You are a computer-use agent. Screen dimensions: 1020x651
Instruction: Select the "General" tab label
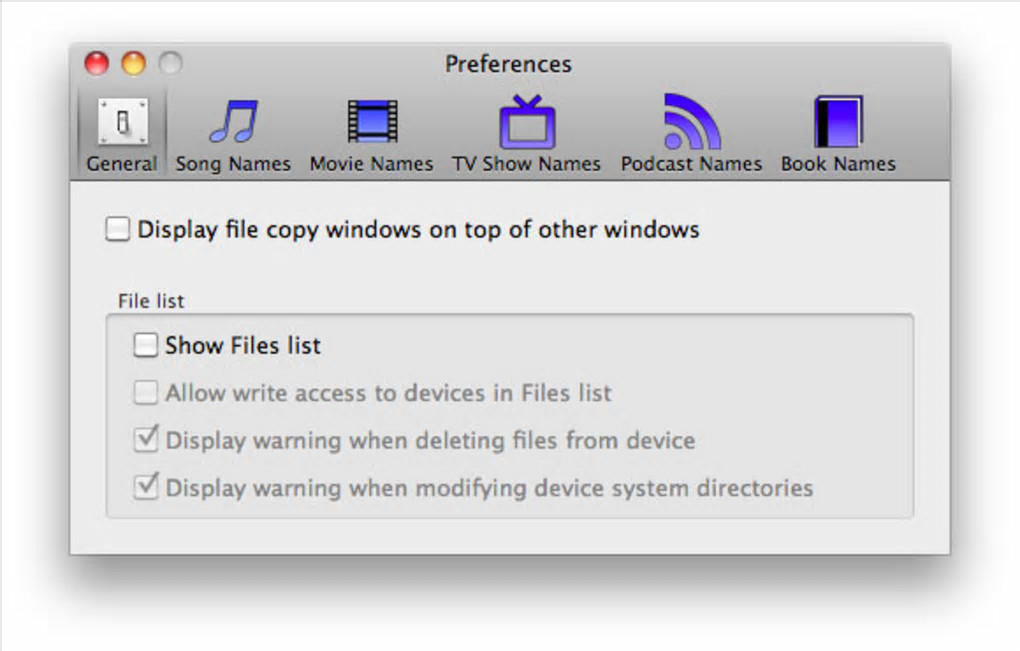click(x=122, y=164)
